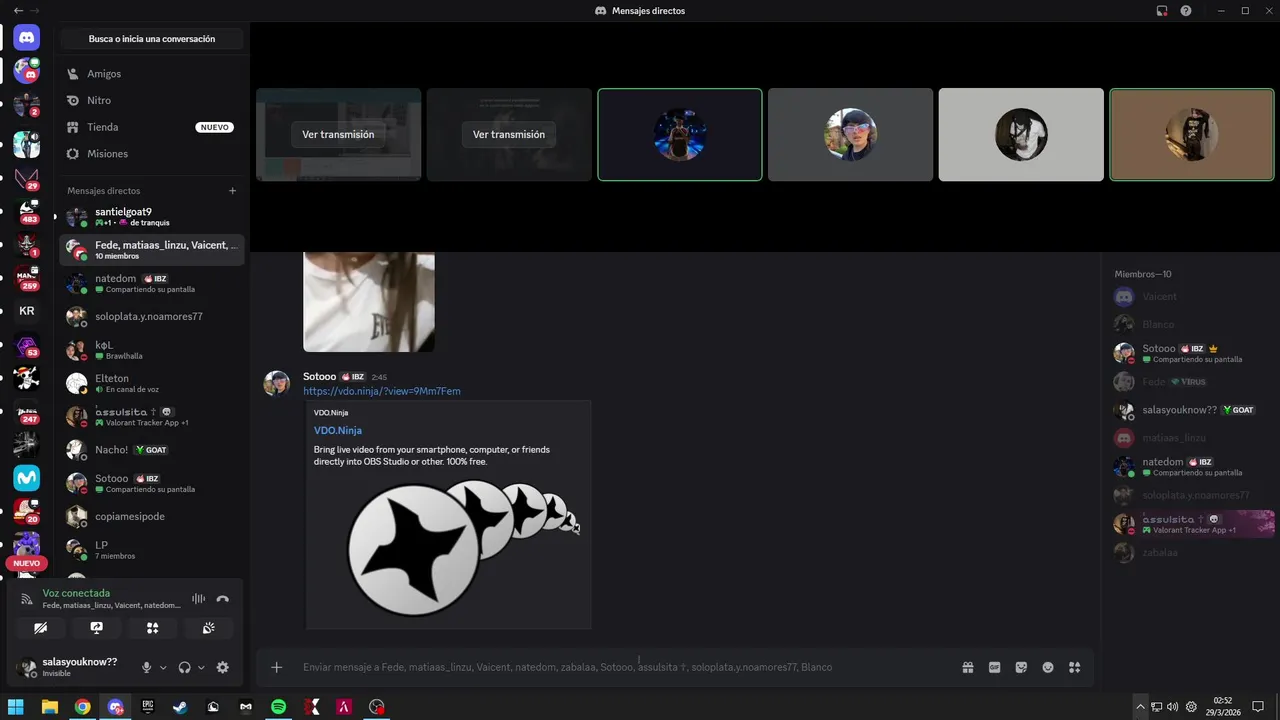This screenshot has height=720, width=1280.
Task: Launch Epic Games from the taskbar
Action: click(x=148, y=707)
